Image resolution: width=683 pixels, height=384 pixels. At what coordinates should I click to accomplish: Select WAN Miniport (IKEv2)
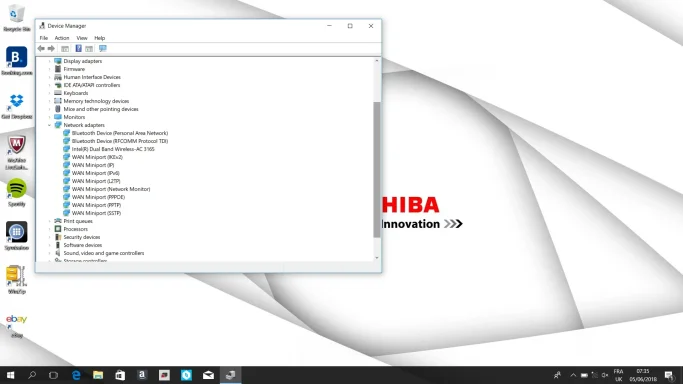tap(97, 157)
